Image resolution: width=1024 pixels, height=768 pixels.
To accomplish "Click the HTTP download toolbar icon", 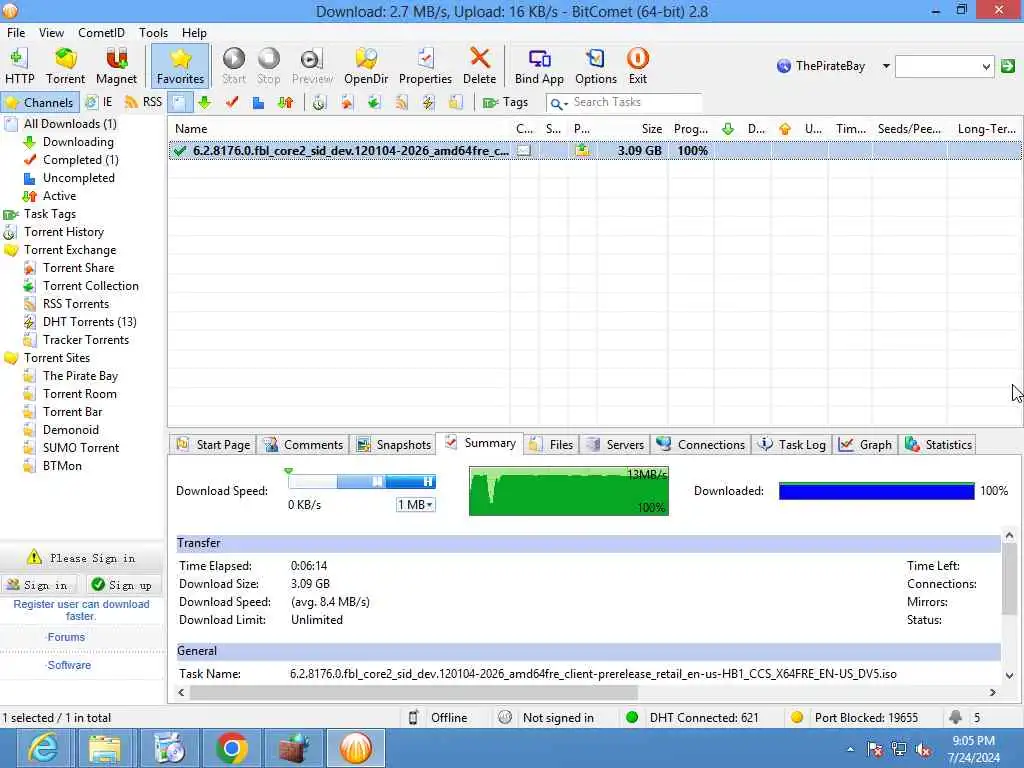I will pyautogui.click(x=19, y=66).
